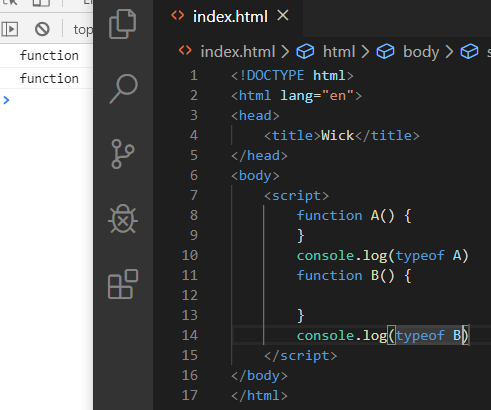Place cursor on the title Wick text
491x410 pixels.
pos(337,136)
